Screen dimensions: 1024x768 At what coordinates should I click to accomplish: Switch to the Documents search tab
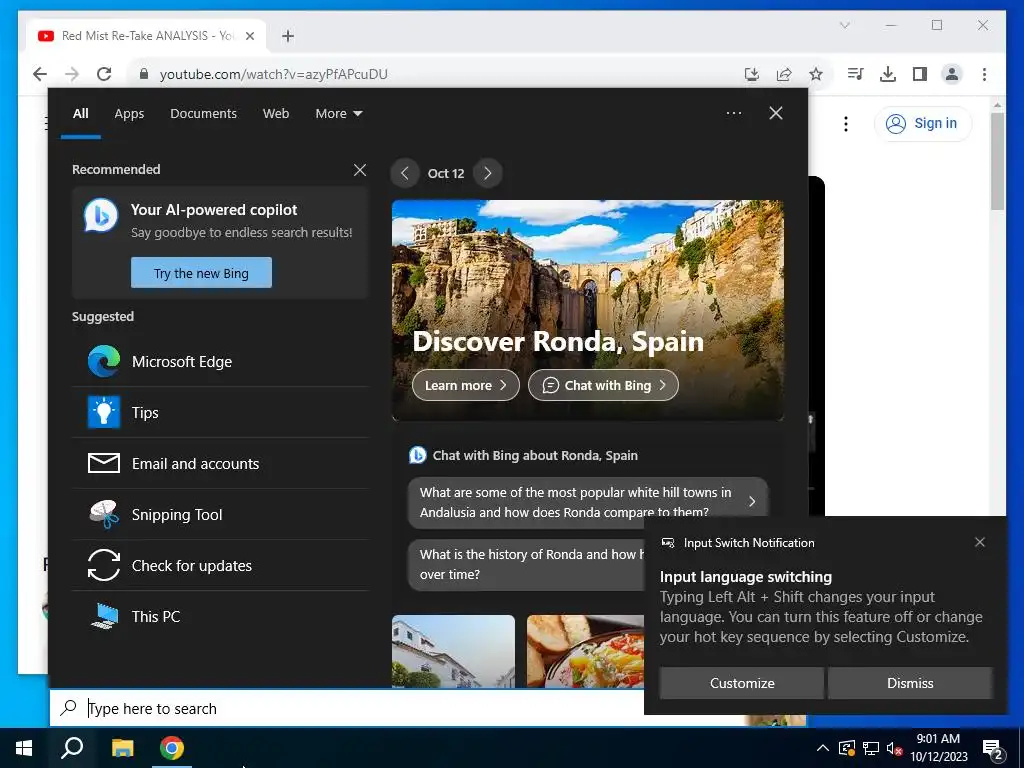203,114
